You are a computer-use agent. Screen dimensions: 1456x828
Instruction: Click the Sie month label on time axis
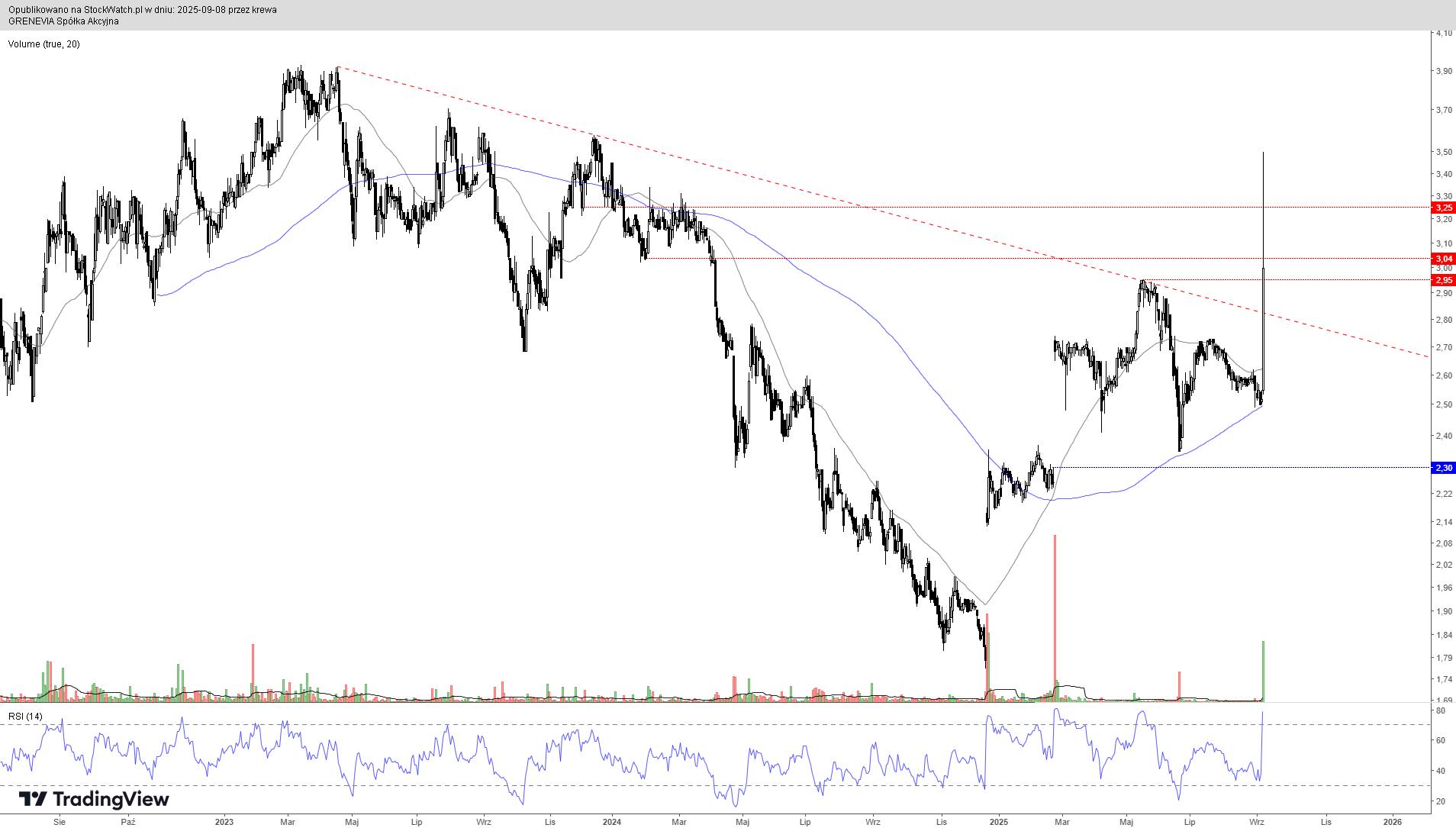click(60, 822)
